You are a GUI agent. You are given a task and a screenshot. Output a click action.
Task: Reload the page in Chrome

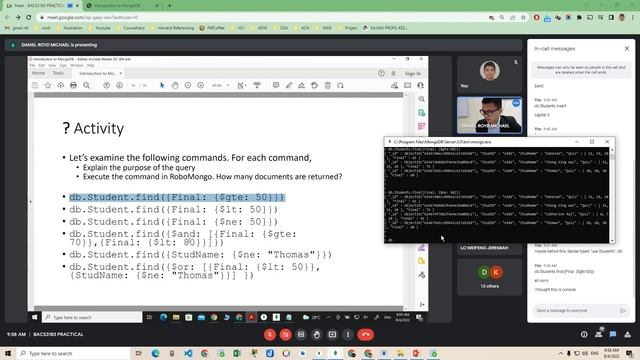[29, 18]
